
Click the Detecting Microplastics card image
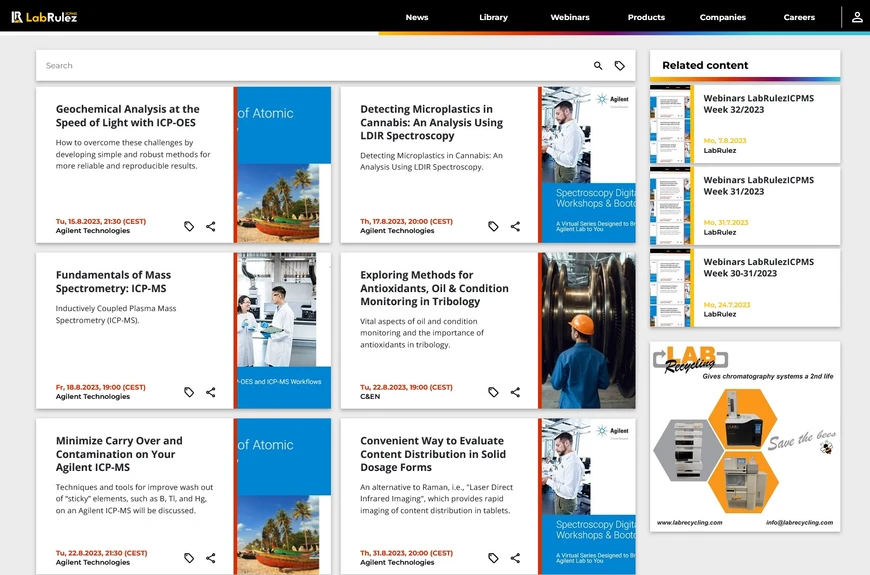click(x=588, y=164)
